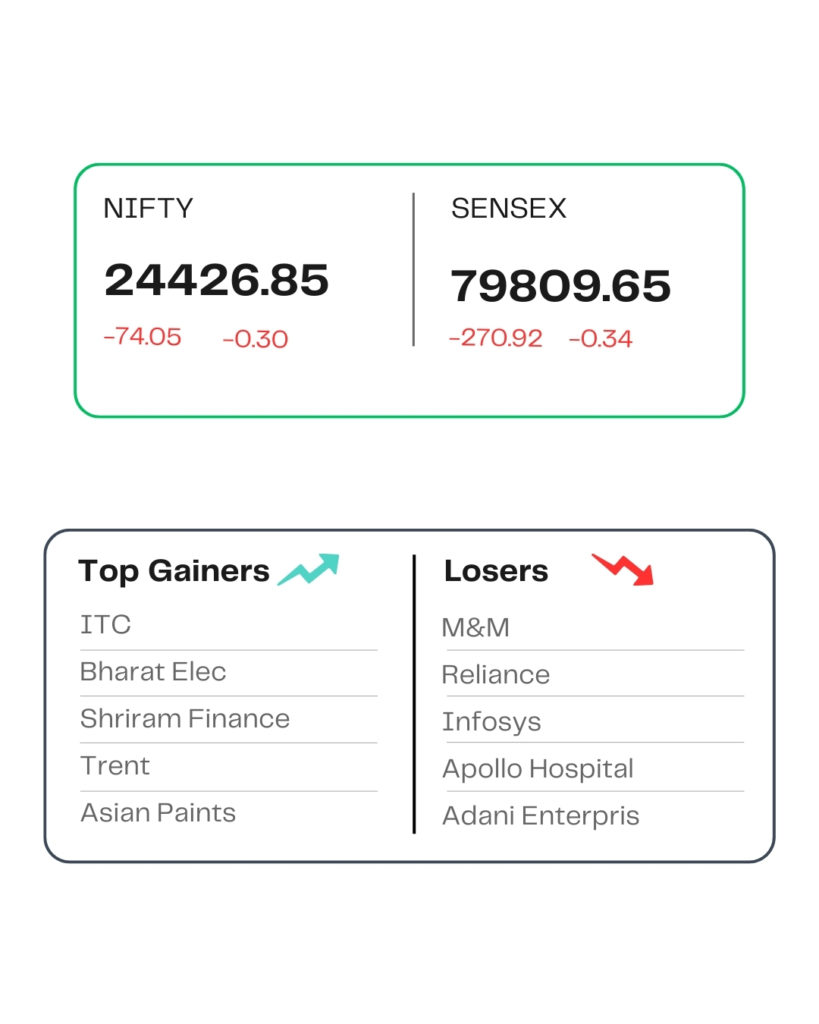819x1024 pixels.
Task: Click the Losers heading
Action: tap(496, 571)
